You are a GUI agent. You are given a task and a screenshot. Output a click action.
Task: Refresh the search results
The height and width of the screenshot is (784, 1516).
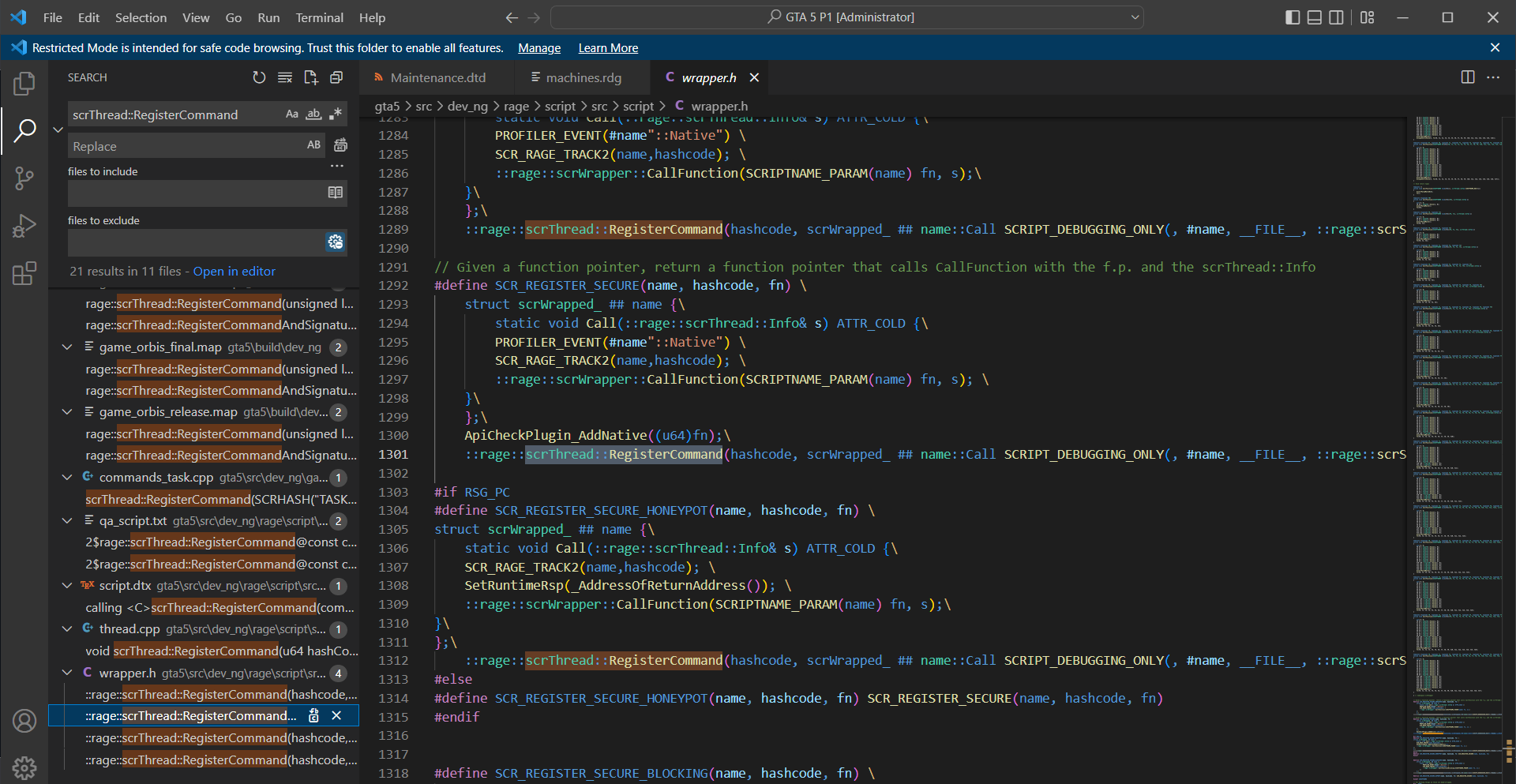tap(259, 77)
